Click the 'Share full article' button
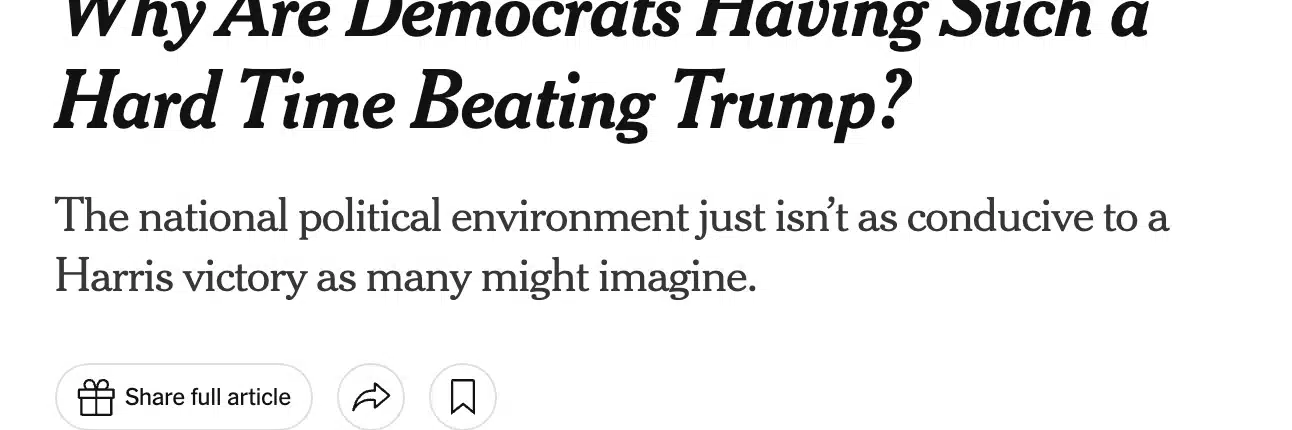Image resolution: width=1292 pixels, height=430 pixels. pos(184,397)
